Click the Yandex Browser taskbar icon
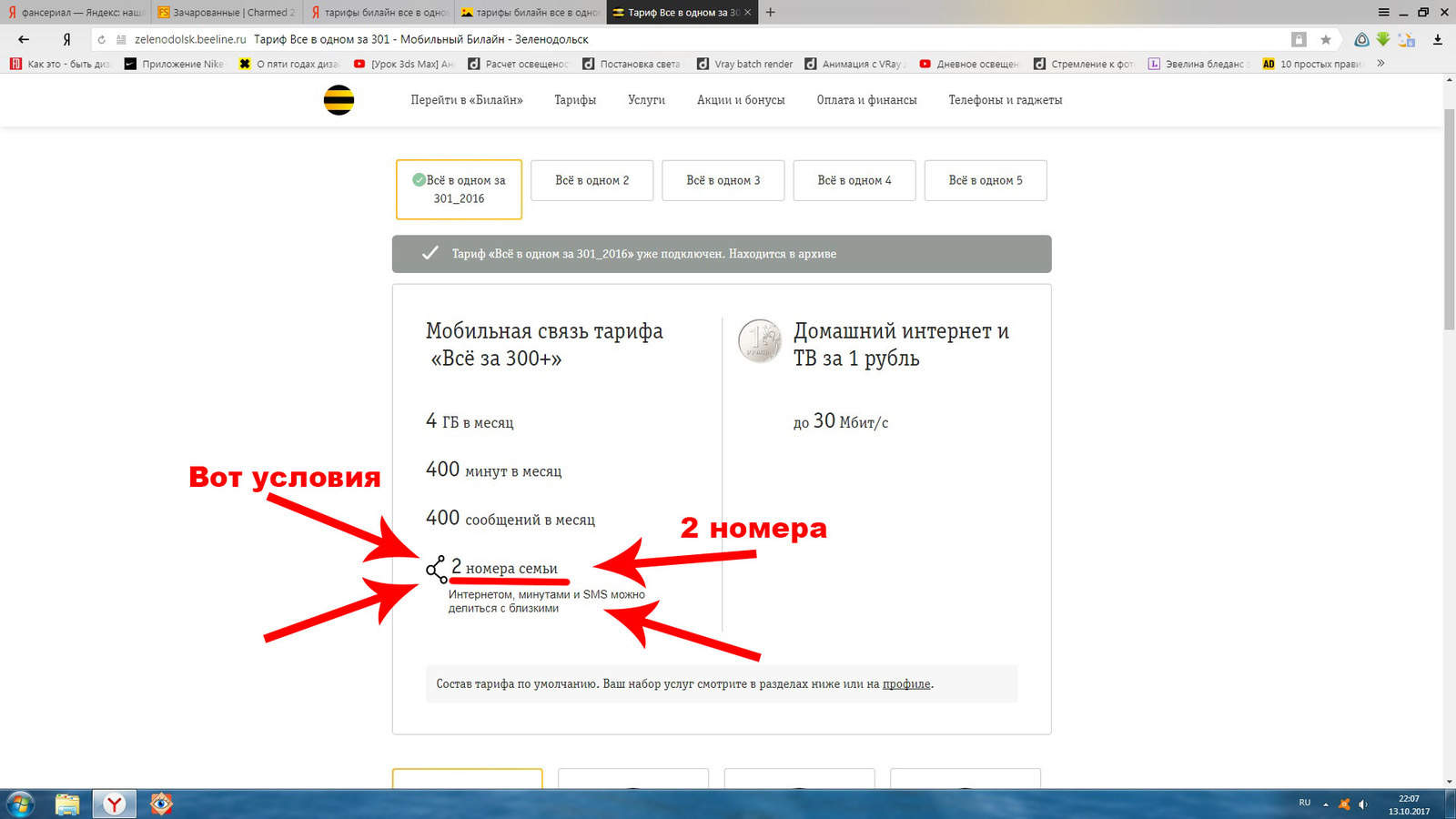 pos(114,804)
